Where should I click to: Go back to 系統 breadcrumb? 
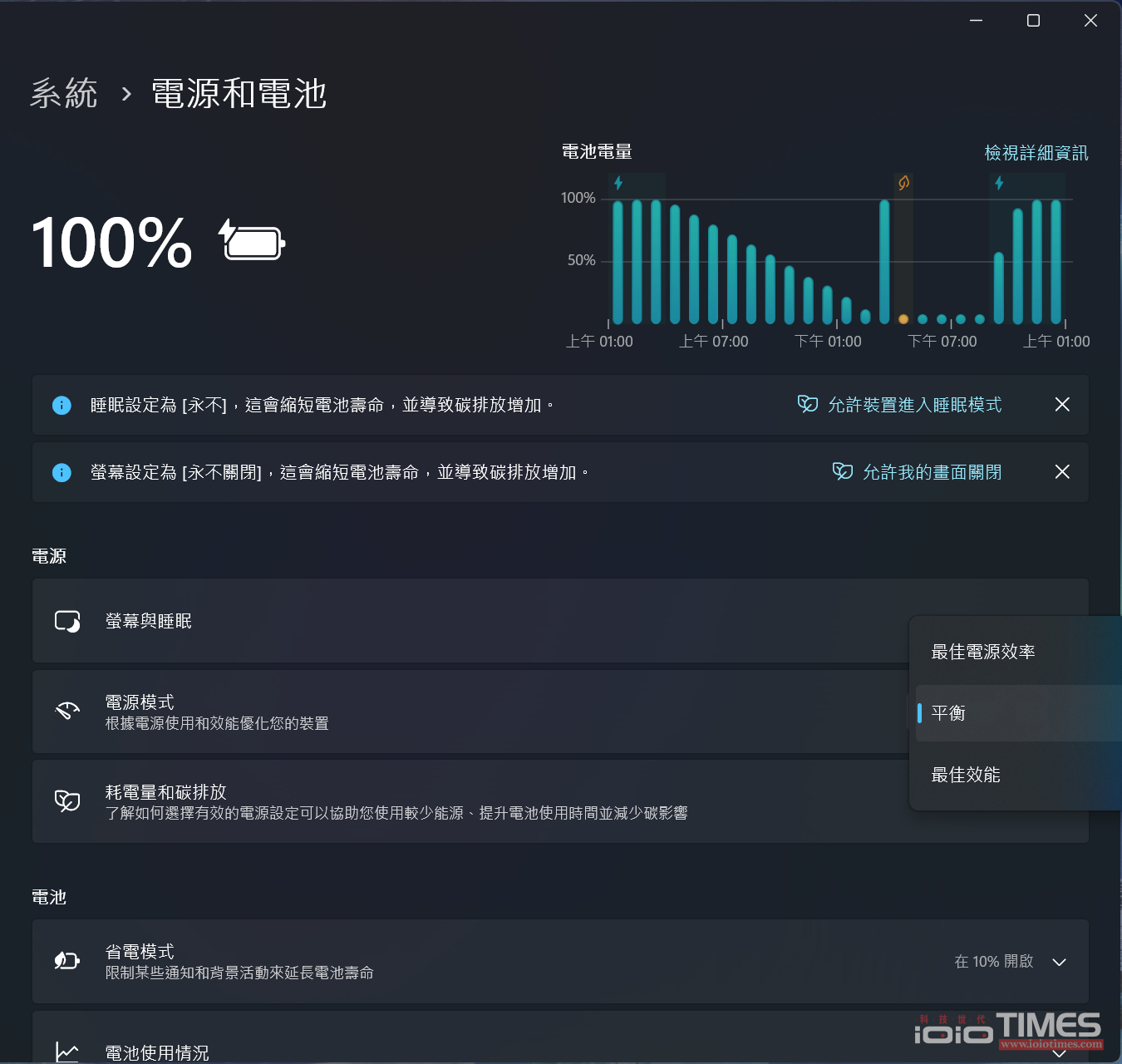(64, 93)
